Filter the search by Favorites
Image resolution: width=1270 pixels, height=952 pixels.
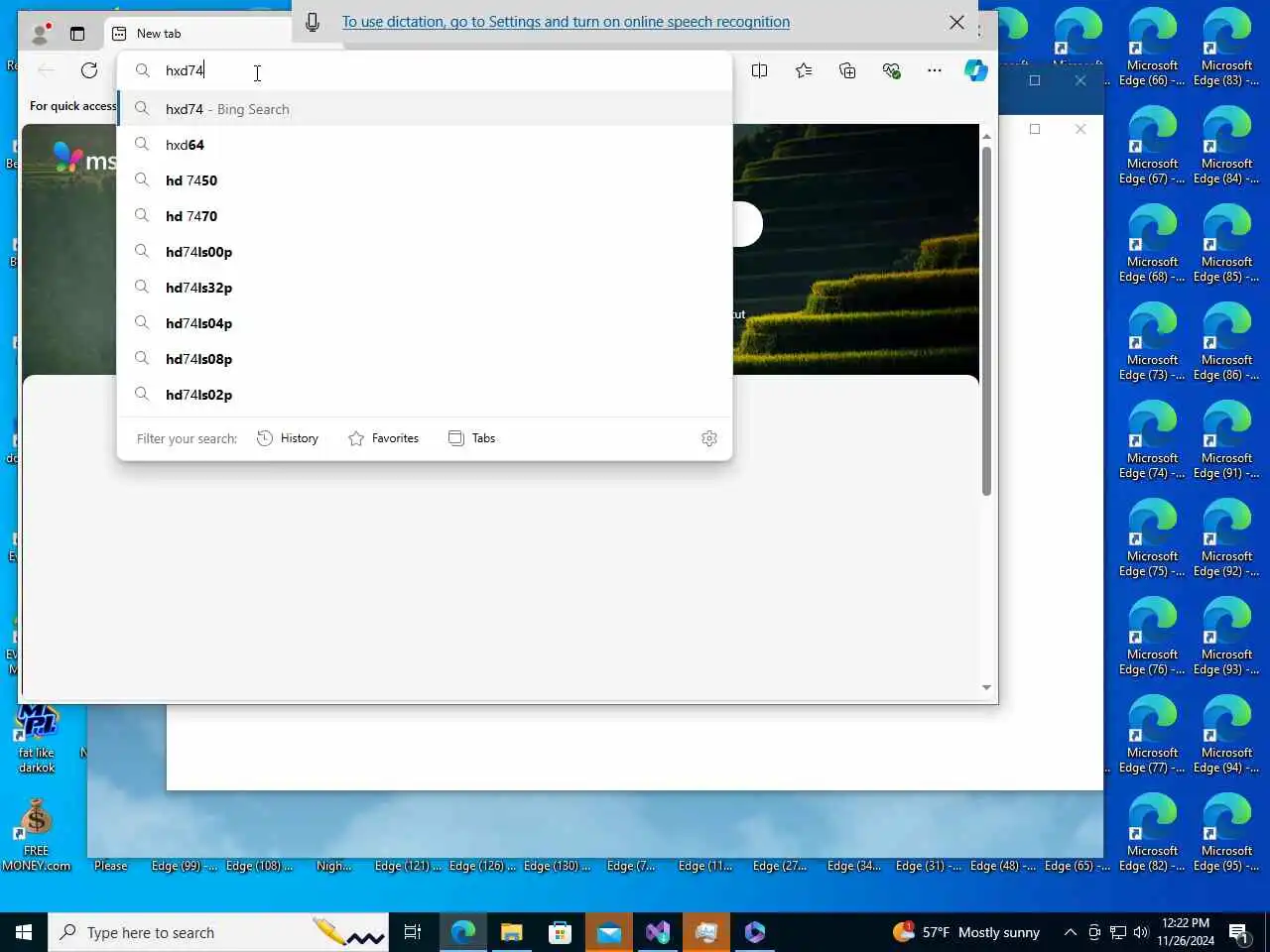383,438
